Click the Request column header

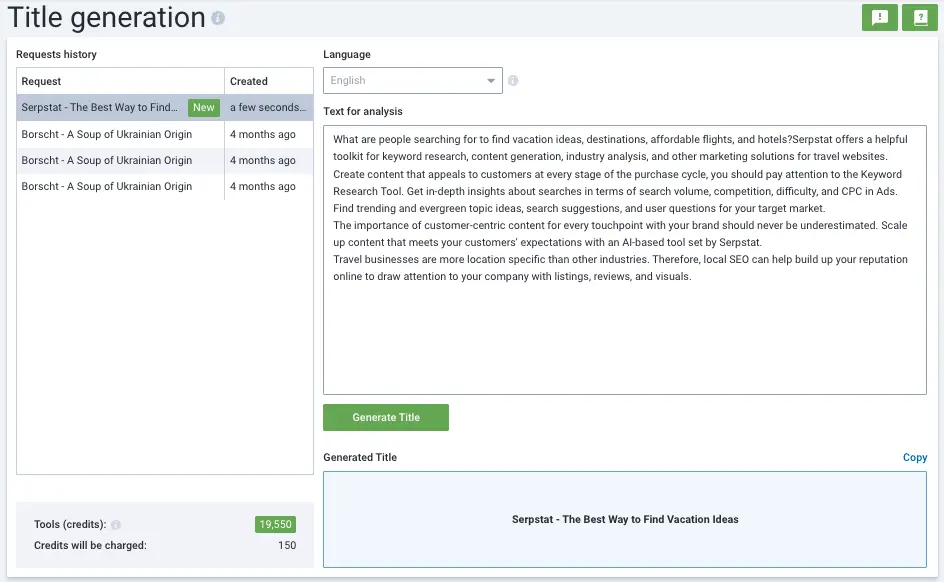coord(120,81)
